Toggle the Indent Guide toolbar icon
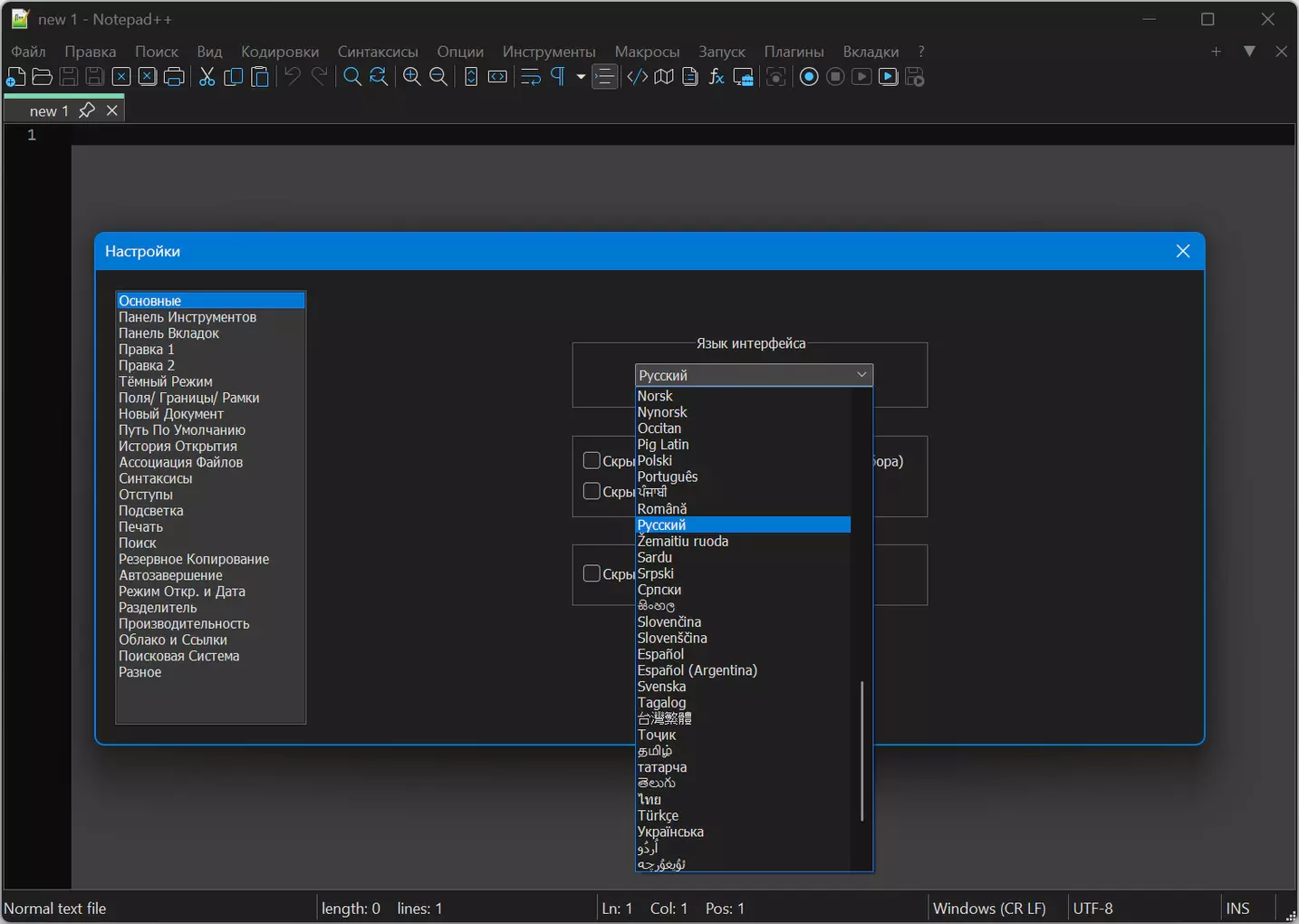This screenshot has width=1299, height=924. (604, 77)
